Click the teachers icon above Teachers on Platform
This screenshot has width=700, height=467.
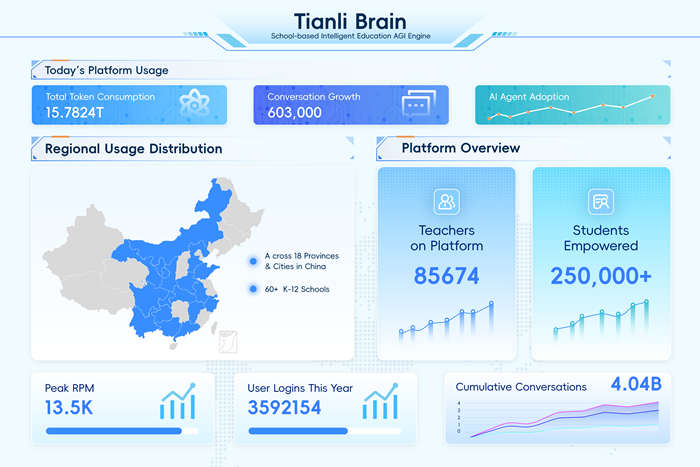tap(446, 201)
